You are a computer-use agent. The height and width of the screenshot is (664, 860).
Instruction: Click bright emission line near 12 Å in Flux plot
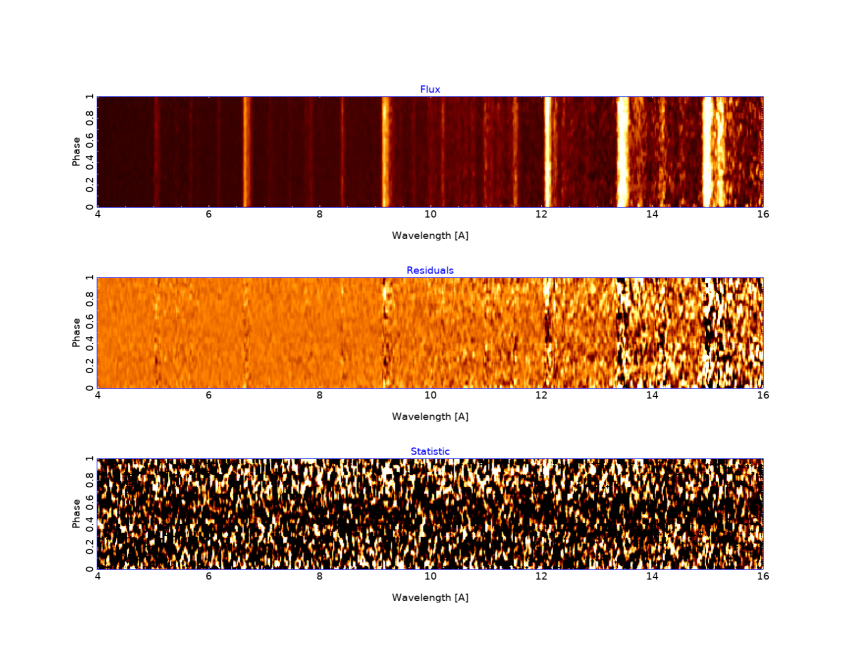tap(547, 152)
